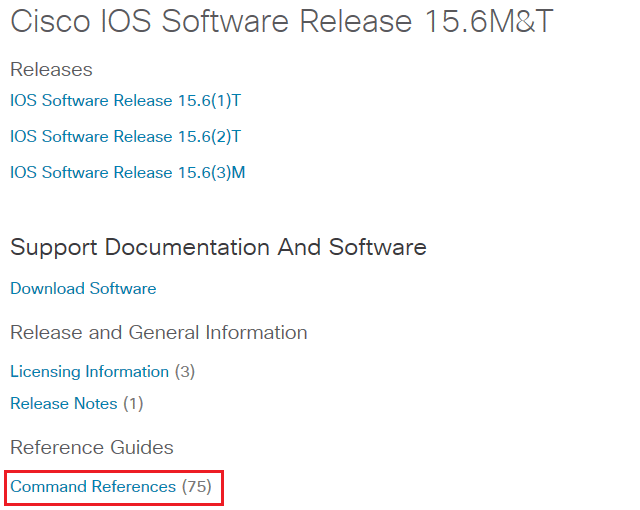Open the Release Notes link
The image size is (640, 510).
(64, 404)
